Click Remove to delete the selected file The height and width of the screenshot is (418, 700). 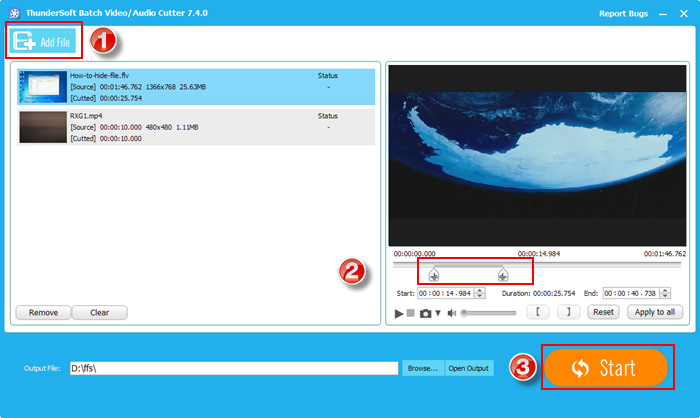click(x=43, y=312)
